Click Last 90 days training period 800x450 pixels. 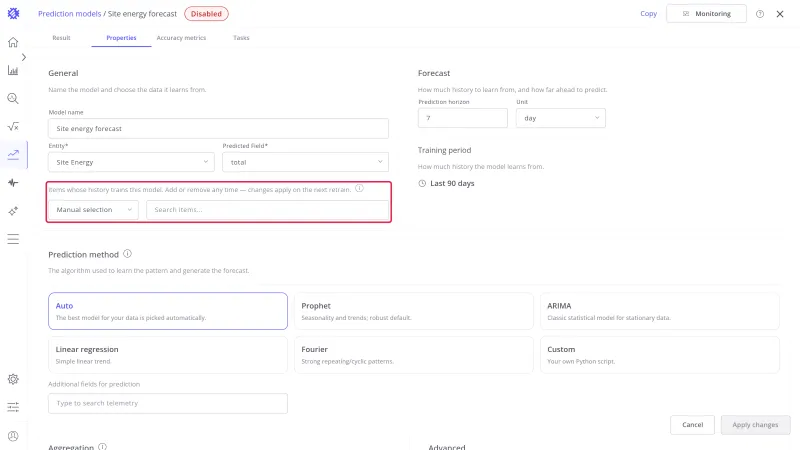(x=452, y=183)
